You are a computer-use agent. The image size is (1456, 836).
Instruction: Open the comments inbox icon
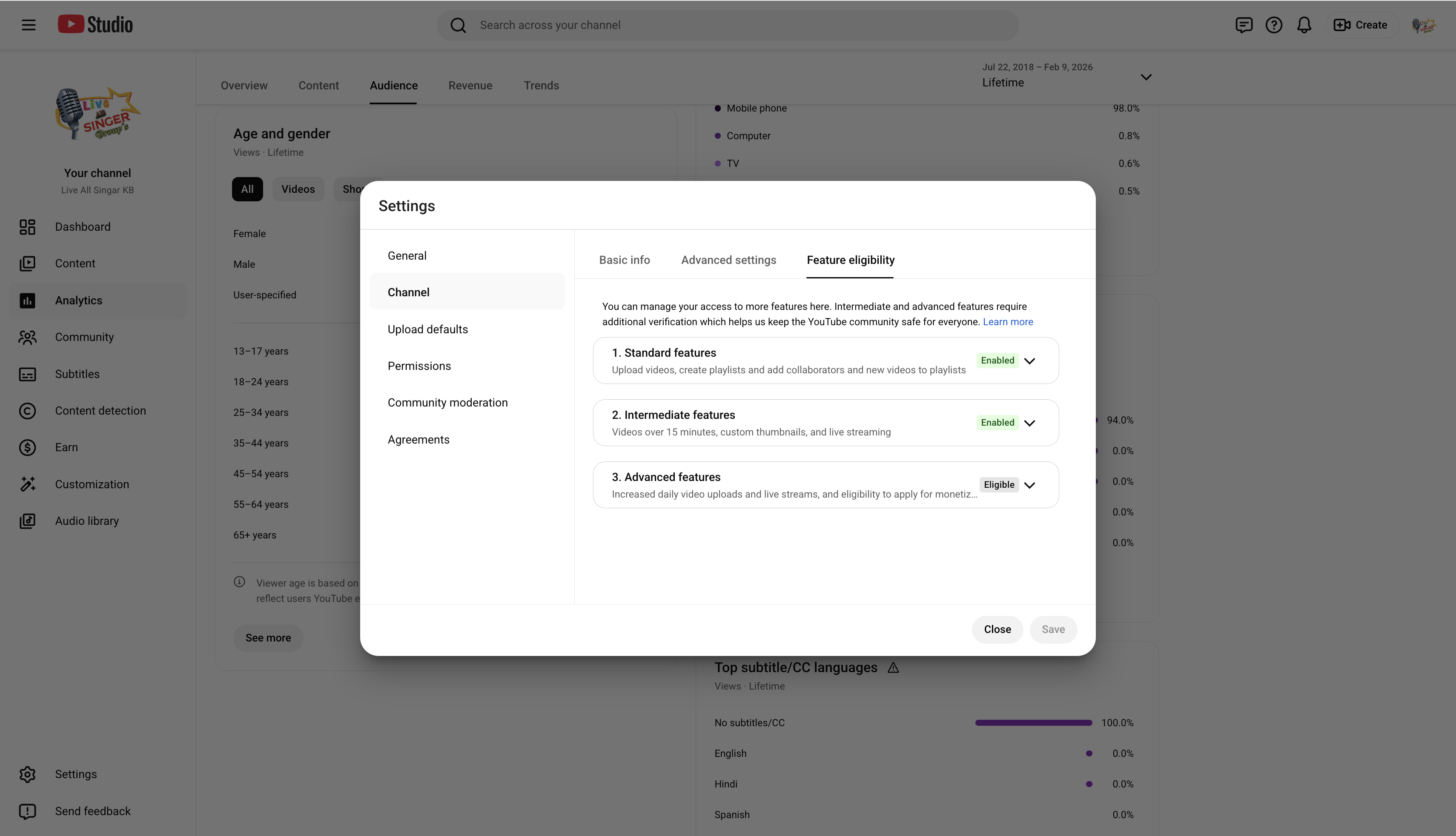click(x=1244, y=25)
